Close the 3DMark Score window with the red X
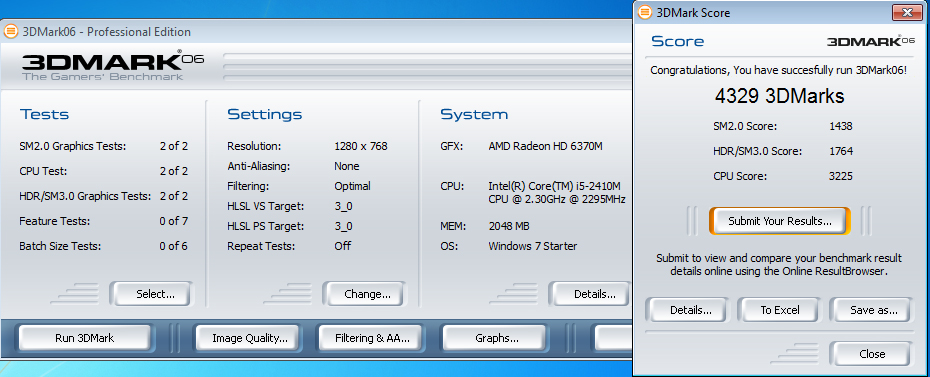The width and height of the screenshot is (930, 377). 907,12
